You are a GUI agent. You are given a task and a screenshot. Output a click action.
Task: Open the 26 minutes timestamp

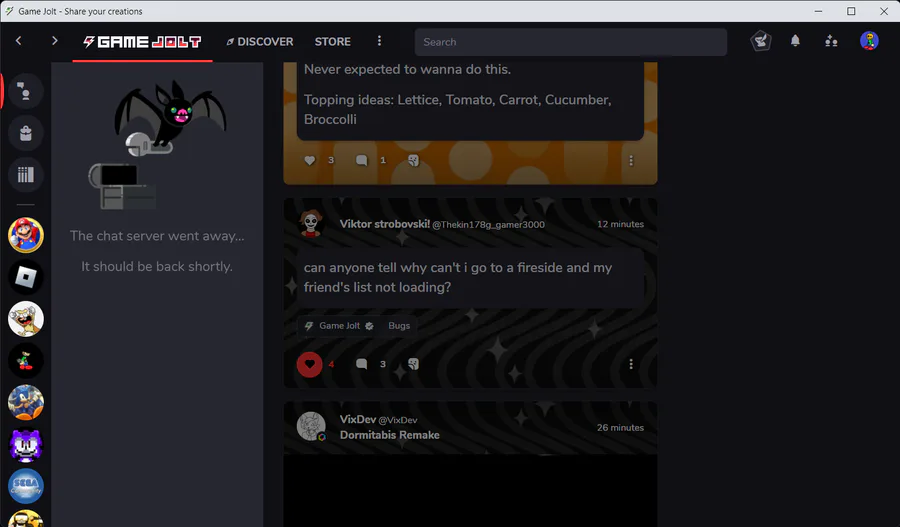tap(620, 428)
